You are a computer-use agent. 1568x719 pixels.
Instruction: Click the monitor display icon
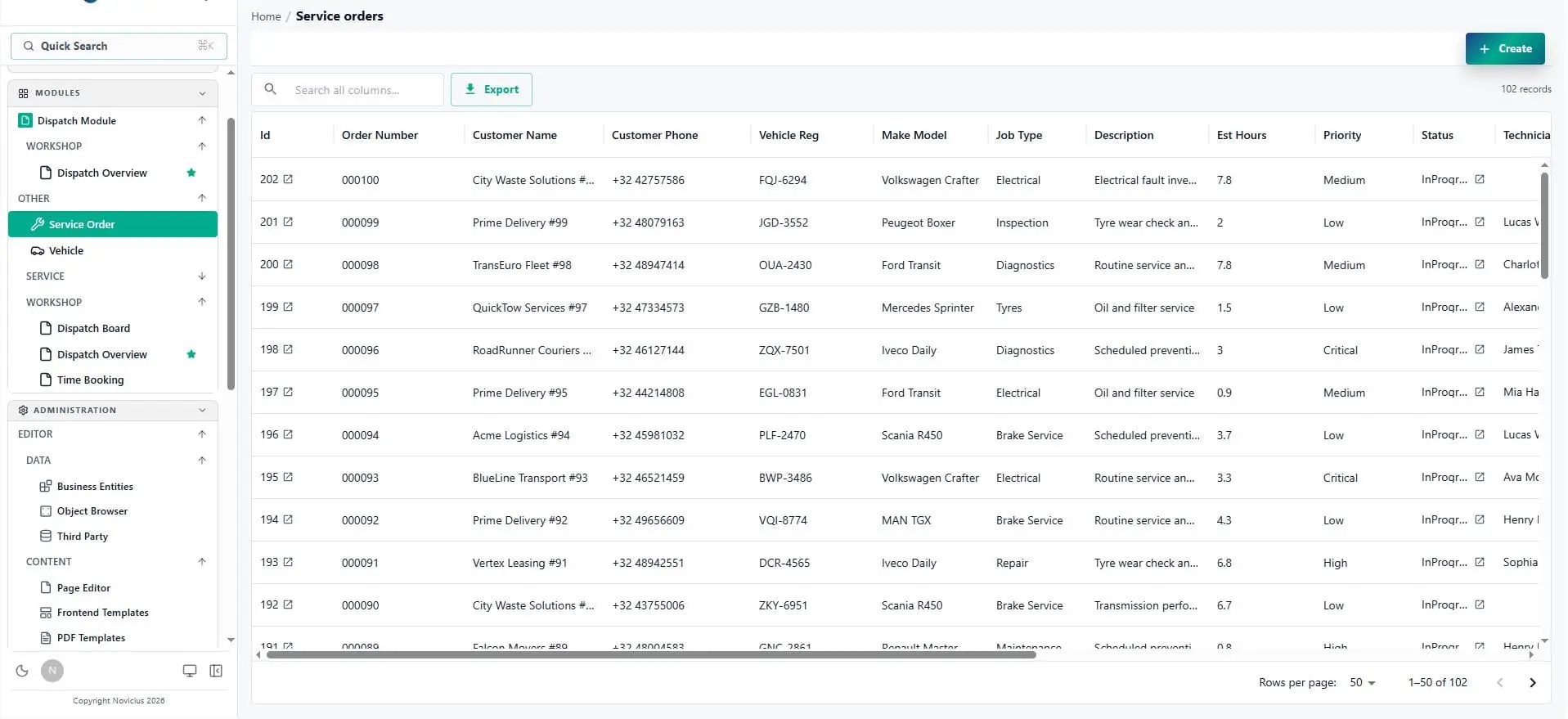pyautogui.click(x=190, y=671)
